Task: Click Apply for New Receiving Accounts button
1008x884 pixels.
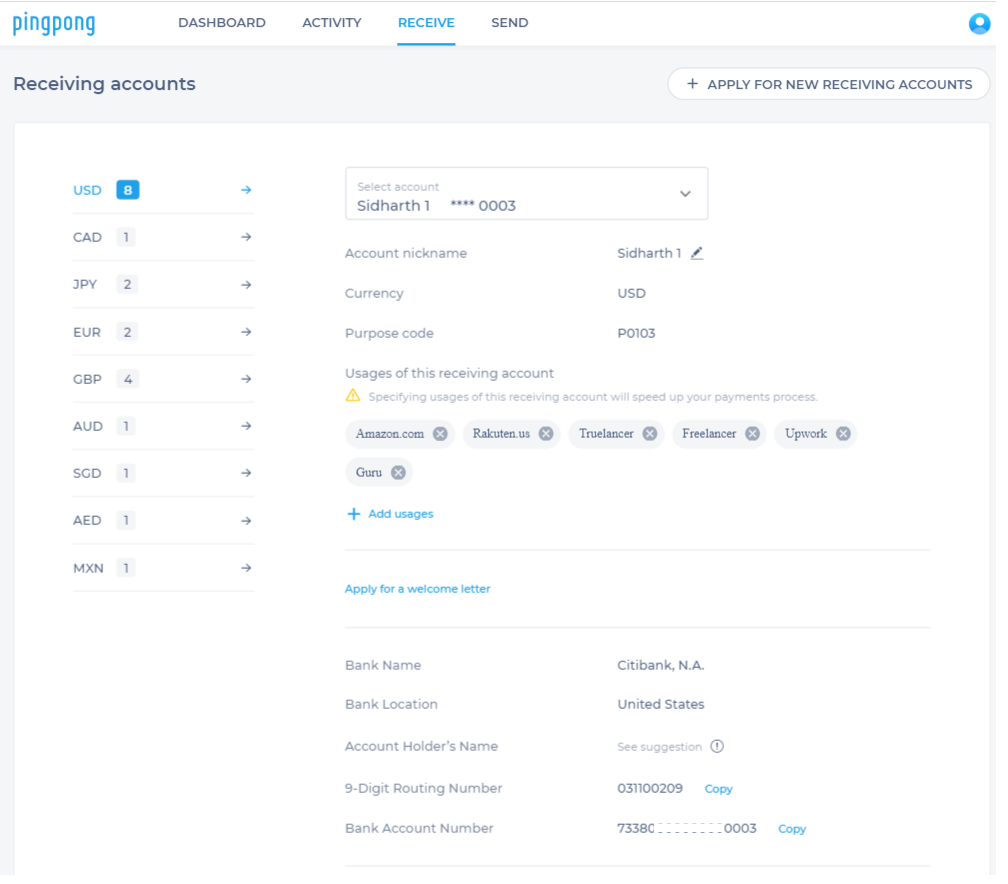Action: coord(829,84)
